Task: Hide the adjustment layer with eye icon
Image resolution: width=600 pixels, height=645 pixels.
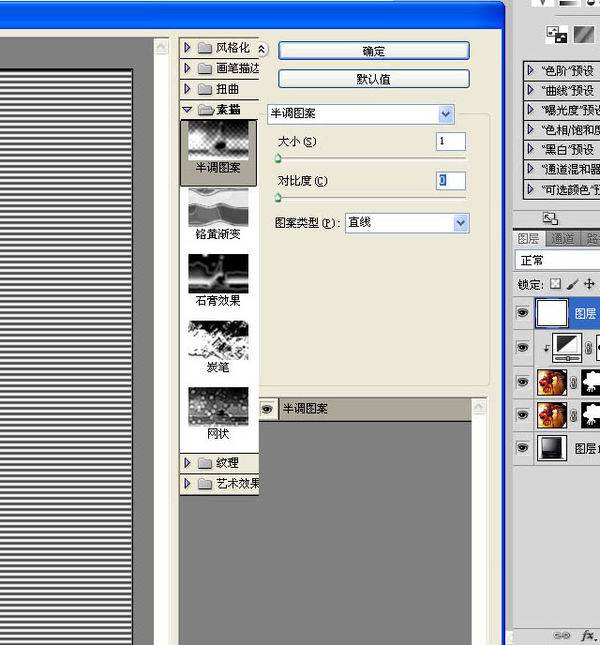Action: click(x=523, y=348)
